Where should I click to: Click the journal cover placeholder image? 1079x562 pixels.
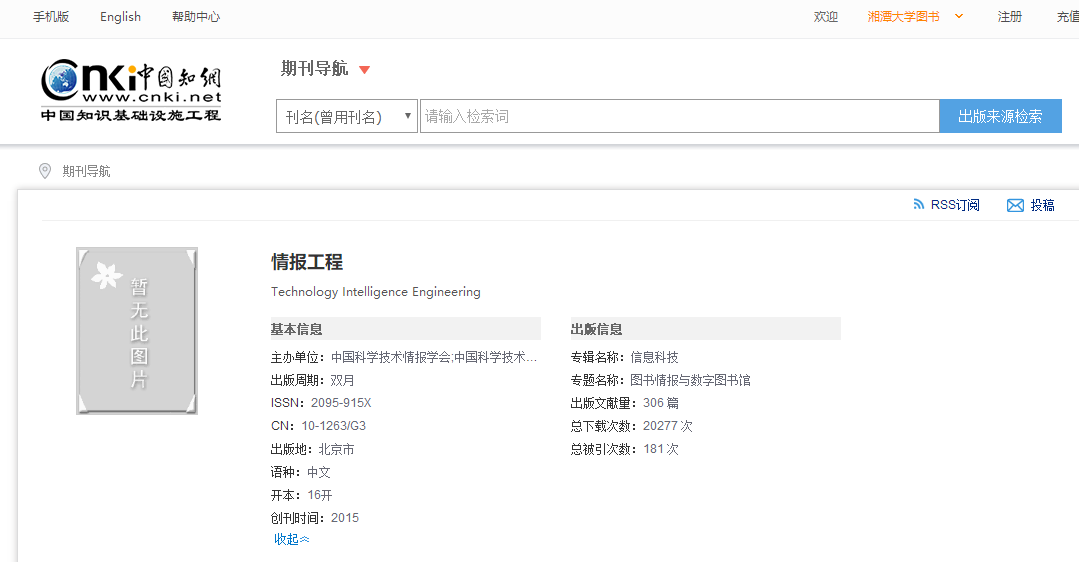(x=137, y=331)
